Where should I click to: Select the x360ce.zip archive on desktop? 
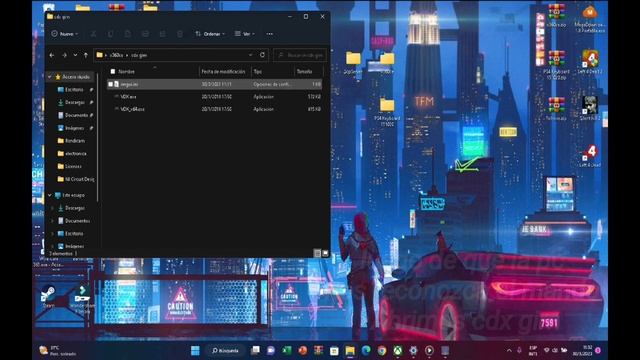coord(556,16)
